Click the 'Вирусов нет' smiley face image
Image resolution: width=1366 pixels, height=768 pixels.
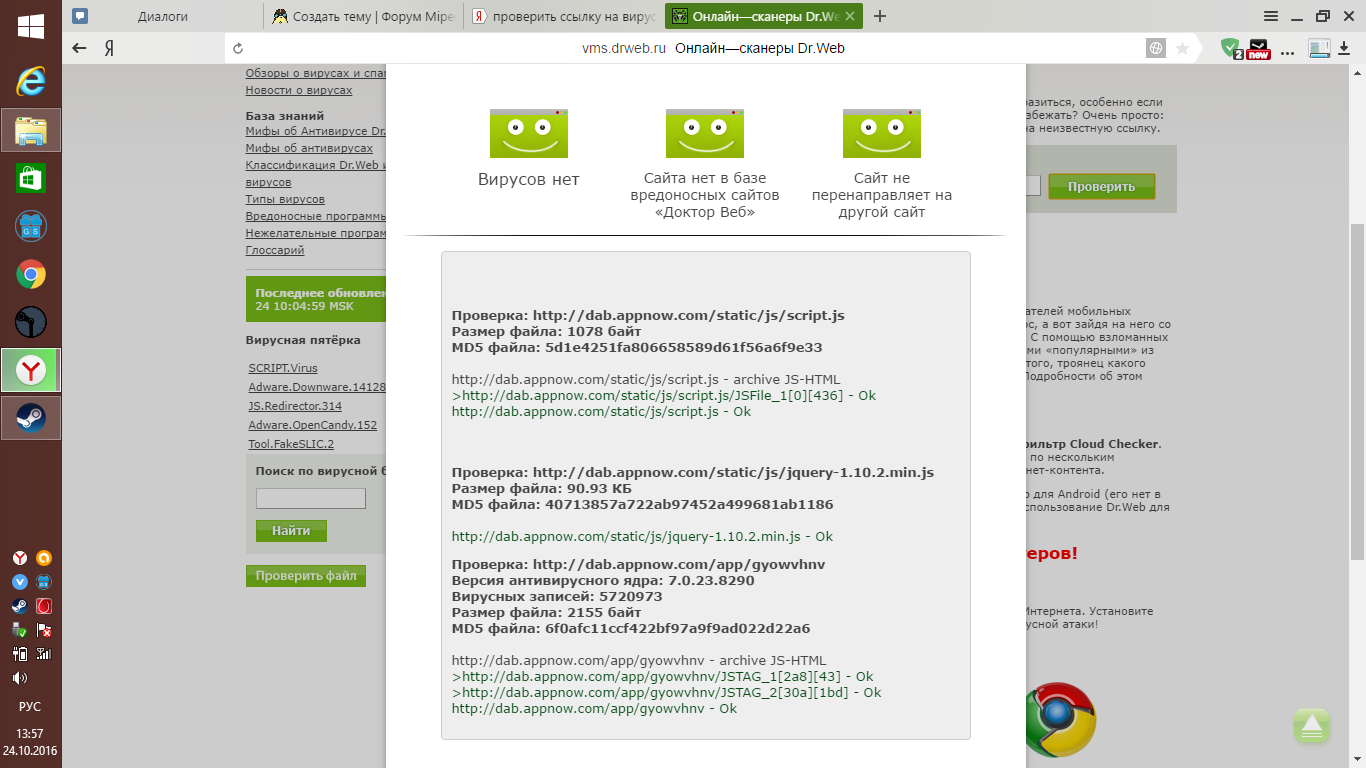point(529,133)
